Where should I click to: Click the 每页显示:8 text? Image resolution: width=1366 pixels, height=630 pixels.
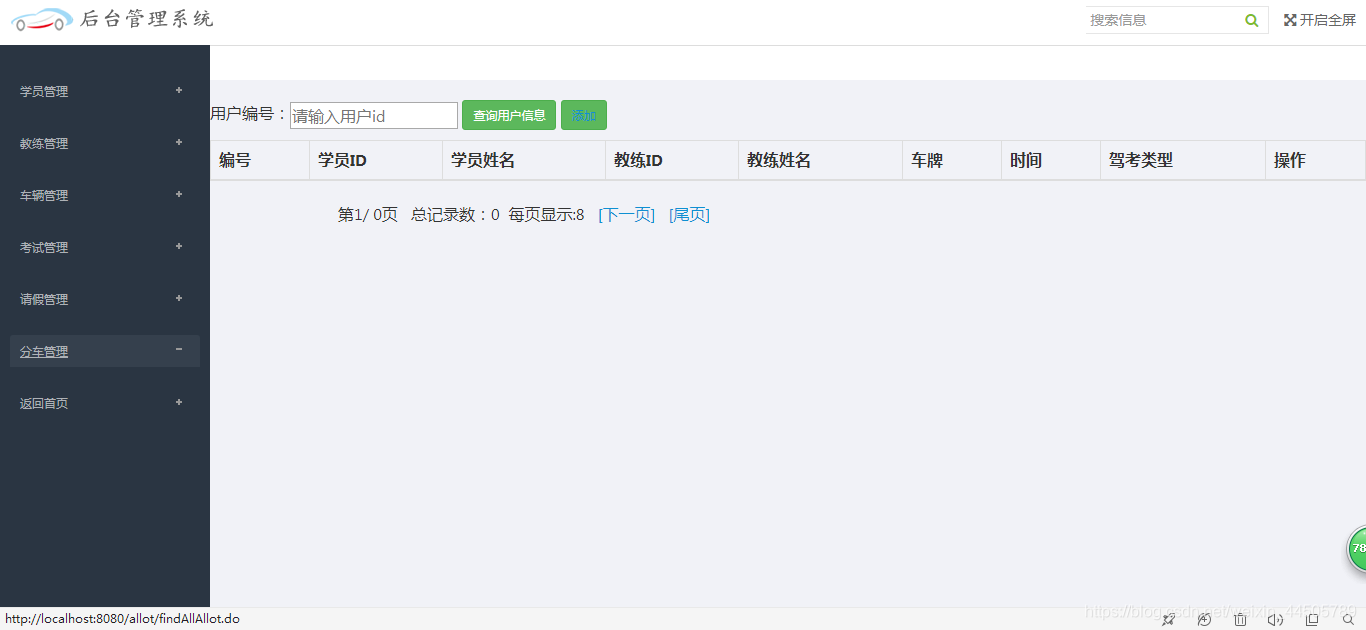tap(546, 215)
